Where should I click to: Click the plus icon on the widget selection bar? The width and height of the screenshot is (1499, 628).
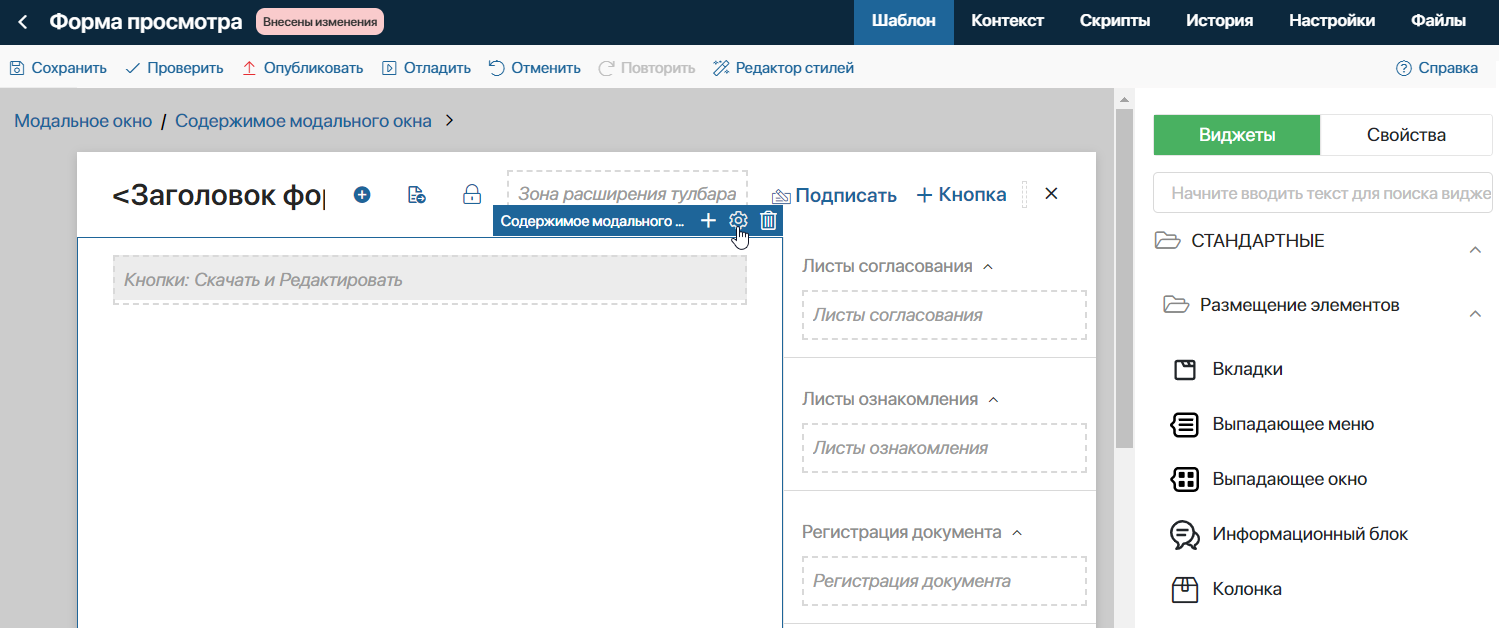coord(708,221)
